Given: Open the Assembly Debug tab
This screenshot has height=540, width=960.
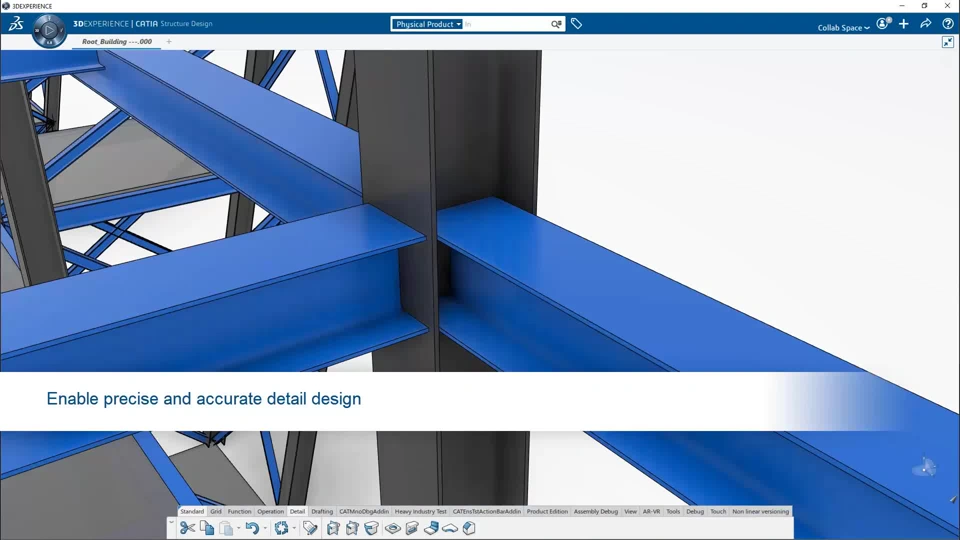Looking at the screenshot, I should pyautogui.click(x=596, y=511).
